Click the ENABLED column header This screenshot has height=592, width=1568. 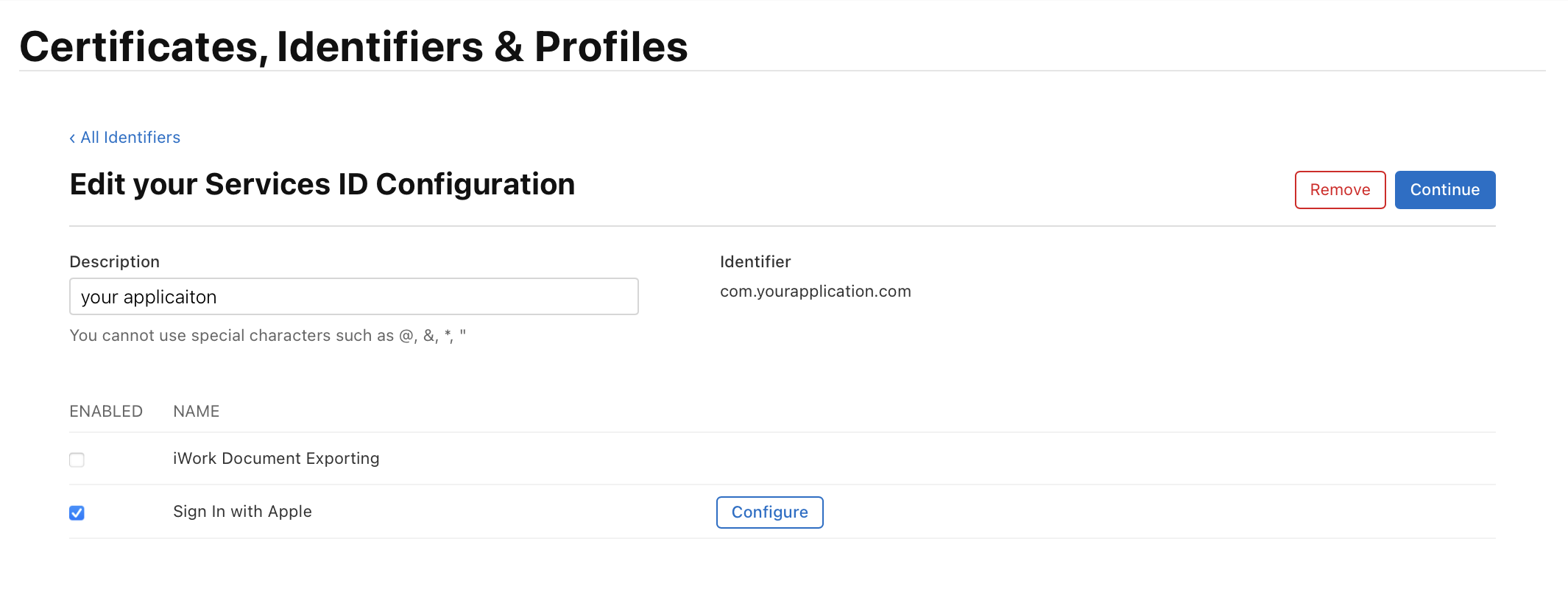point(106,412)
